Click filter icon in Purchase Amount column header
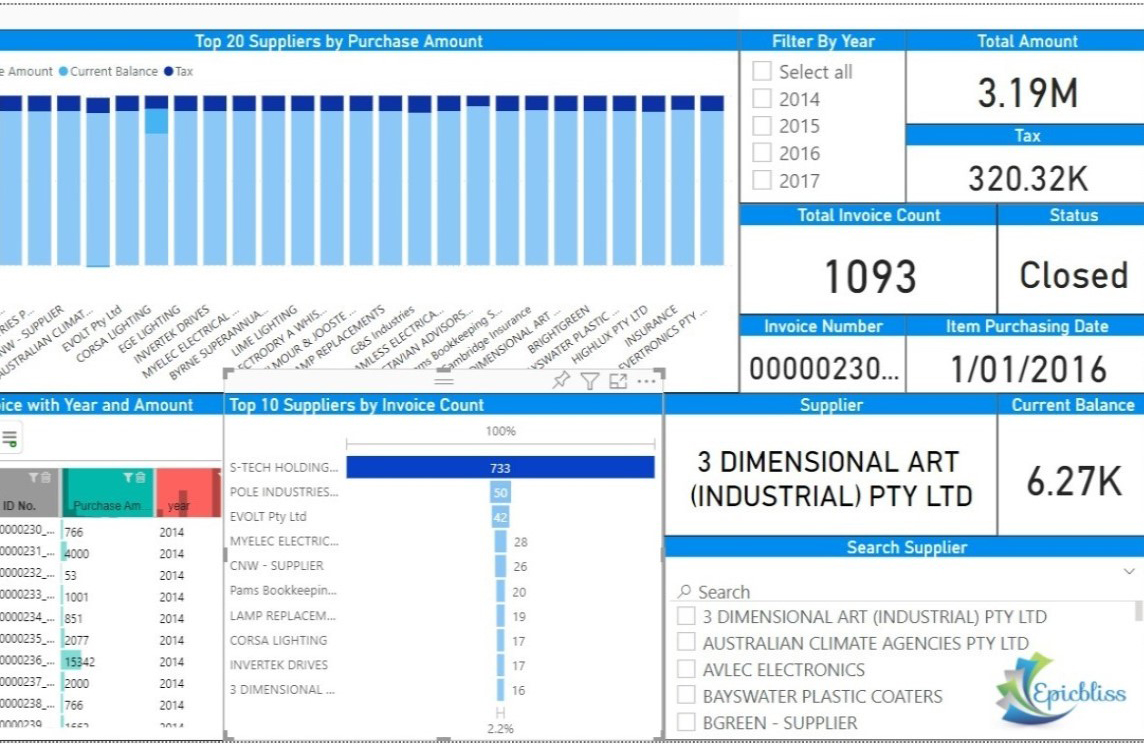This screenshot has width=1144, height=744. pyautogui.click(x=129, y=478)
